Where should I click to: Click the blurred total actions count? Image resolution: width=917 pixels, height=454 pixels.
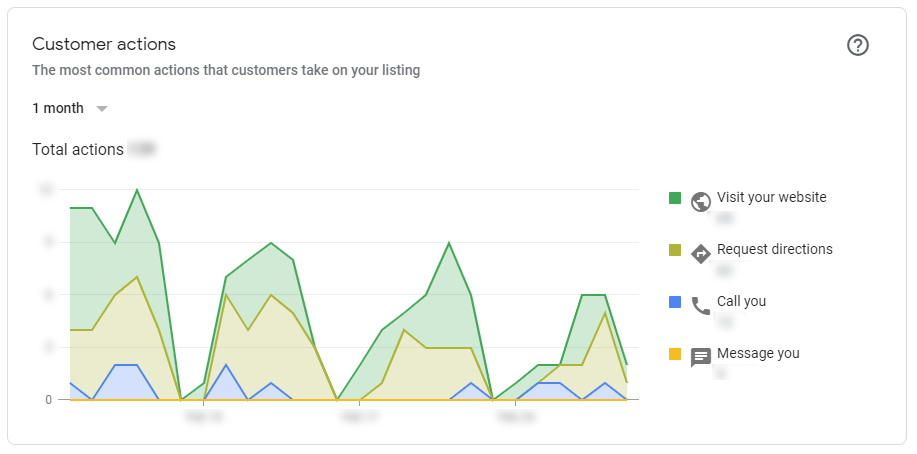pyautogui.click(x=142, y=149)
